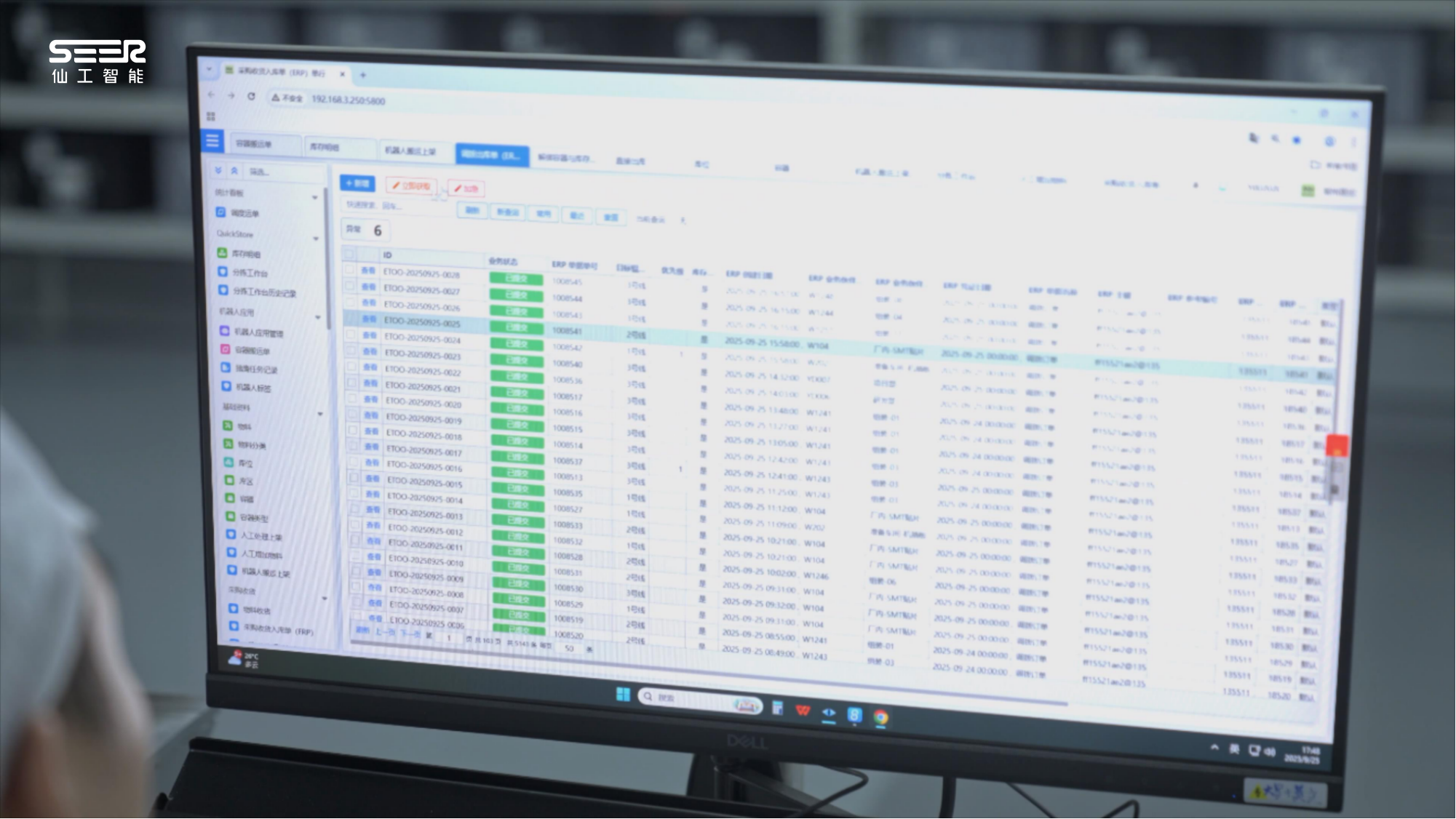Check the select-all header checkbox
Image resolution: width=1456 pixels, height=819 pixels.
tap(349, 253)
